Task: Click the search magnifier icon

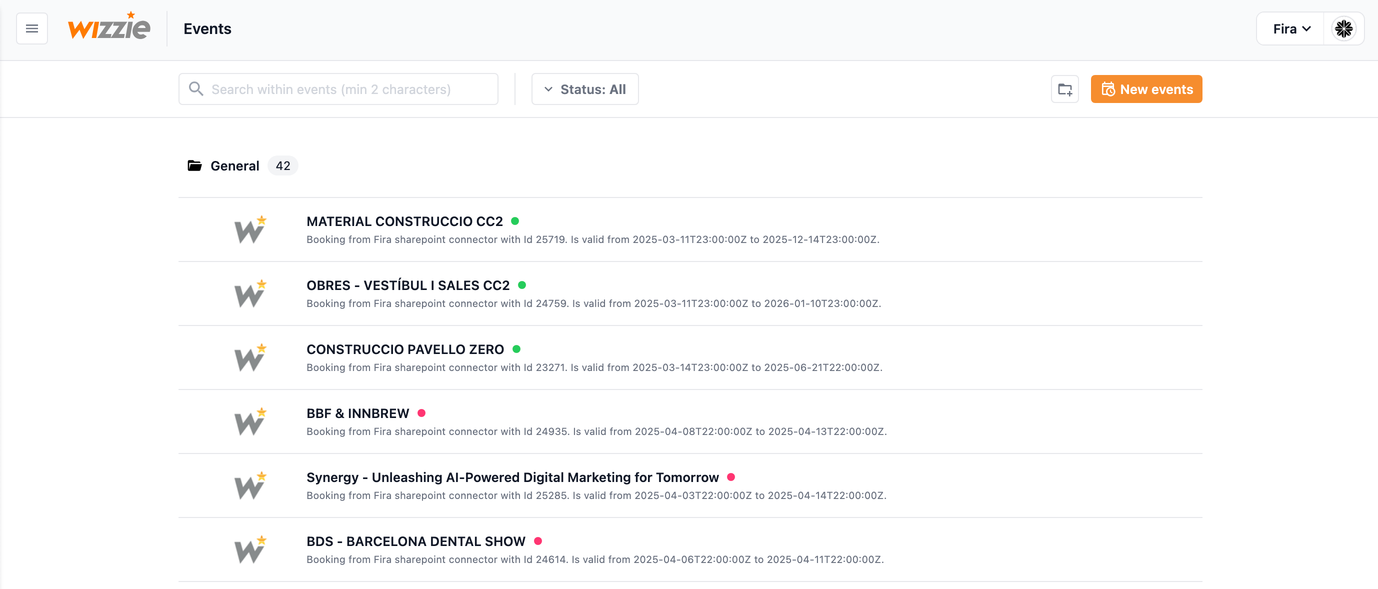Action: [196, 89]
